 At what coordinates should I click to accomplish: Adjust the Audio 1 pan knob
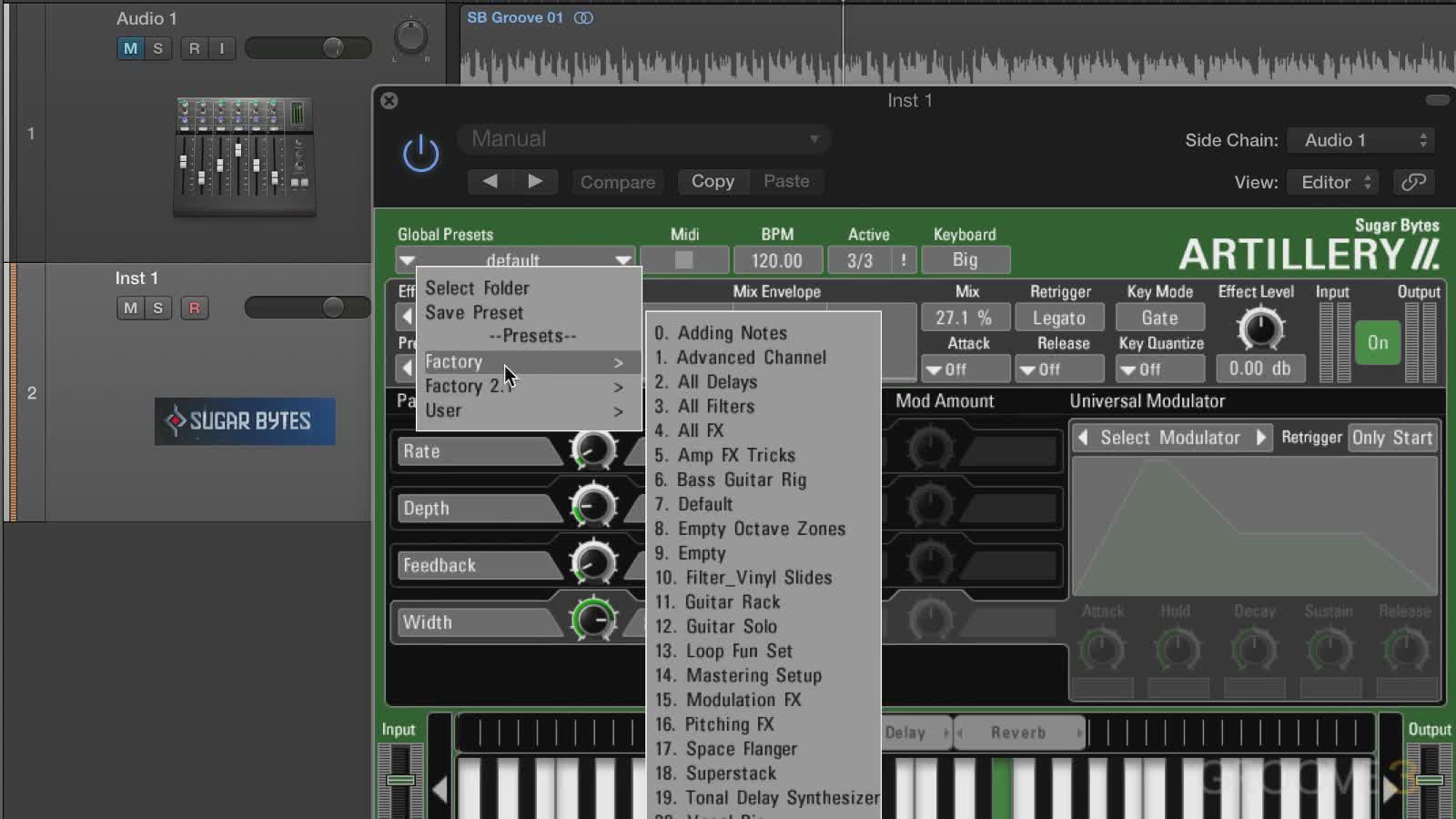(410, 37)
